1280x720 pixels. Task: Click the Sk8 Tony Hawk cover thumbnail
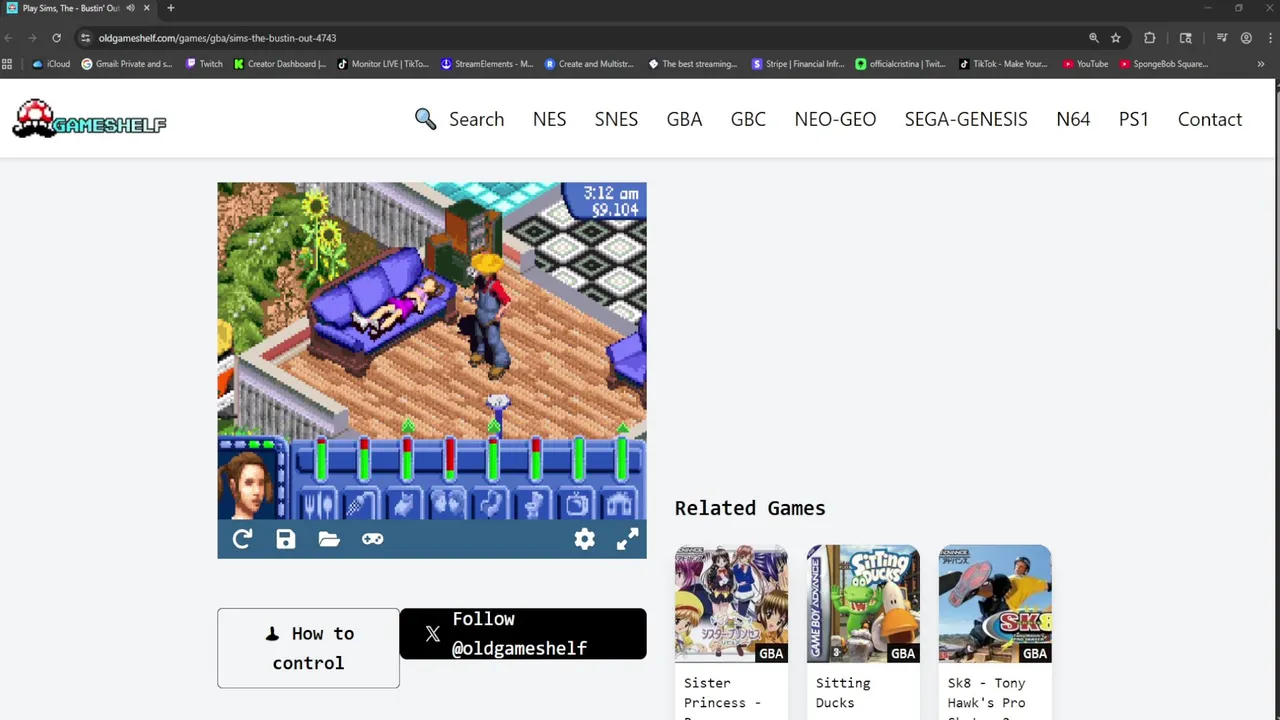tap(995, 604)
